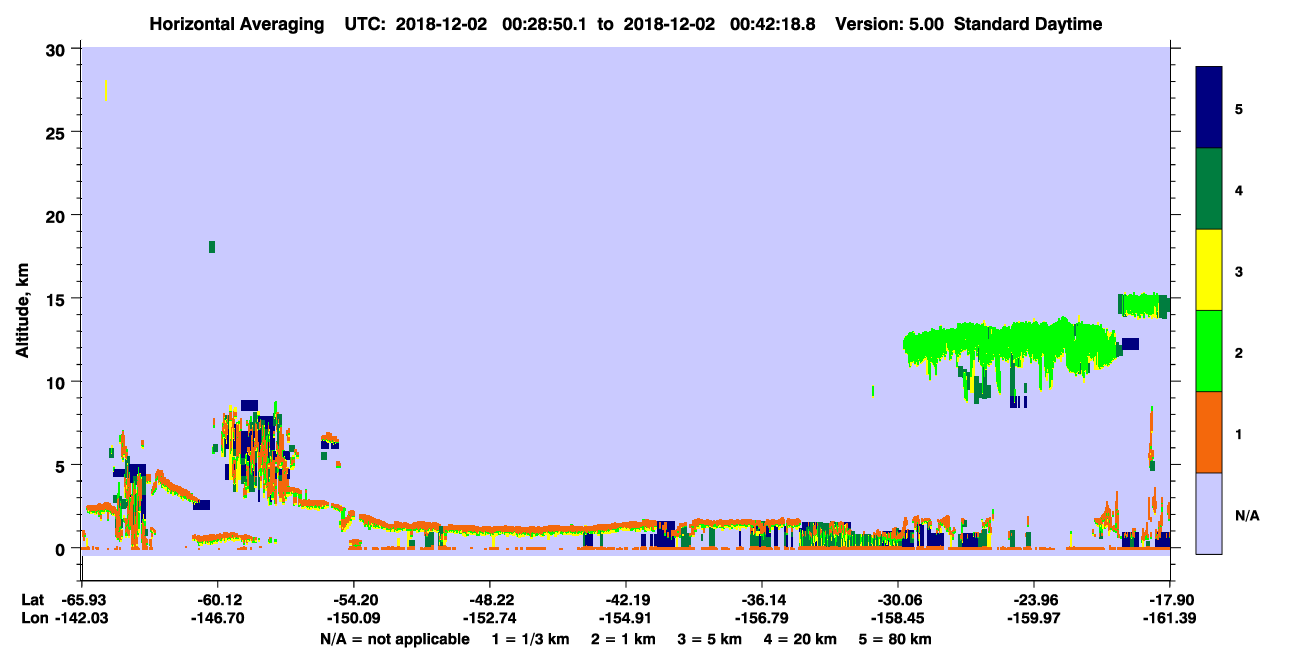Click longitude value -142.03
The image size is (1300, 667).
coord(82,619)
